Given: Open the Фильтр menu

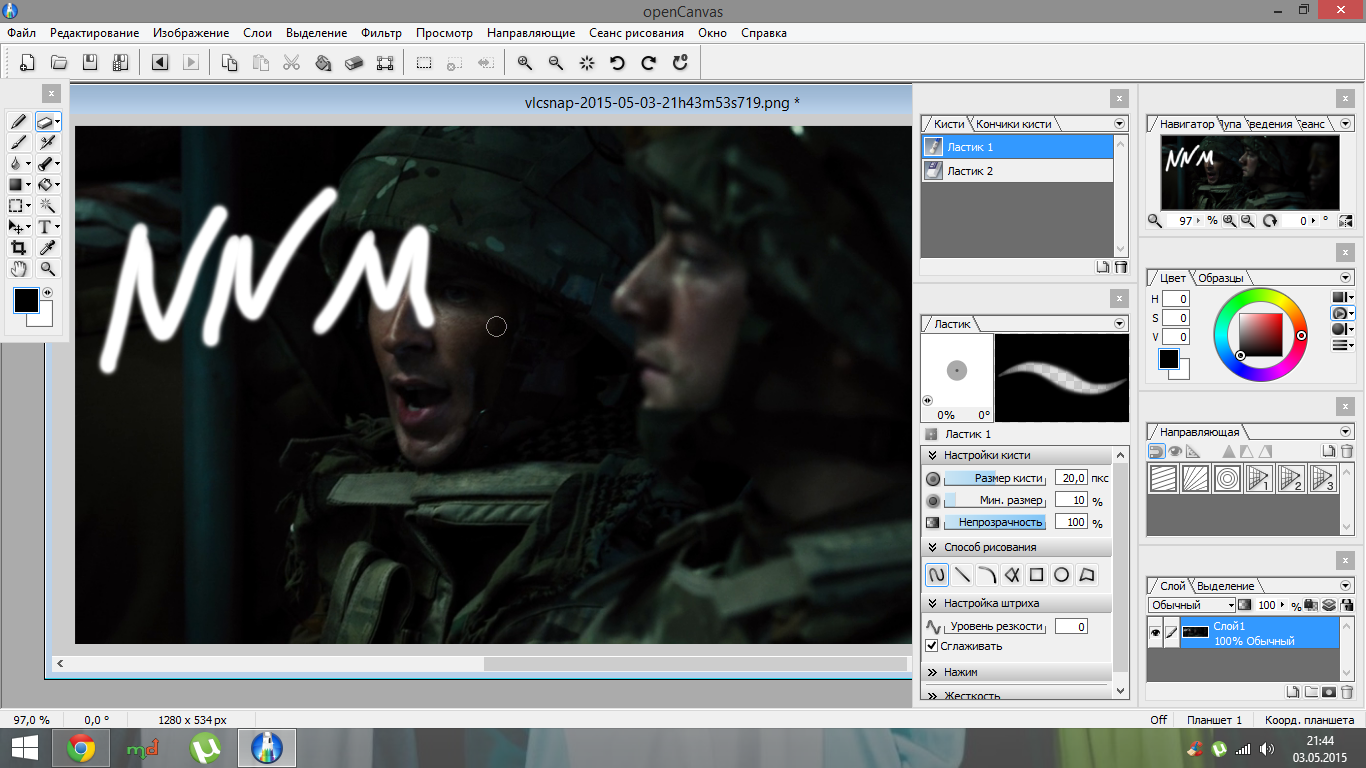Looking at the screenshot, I should [381, 33].
